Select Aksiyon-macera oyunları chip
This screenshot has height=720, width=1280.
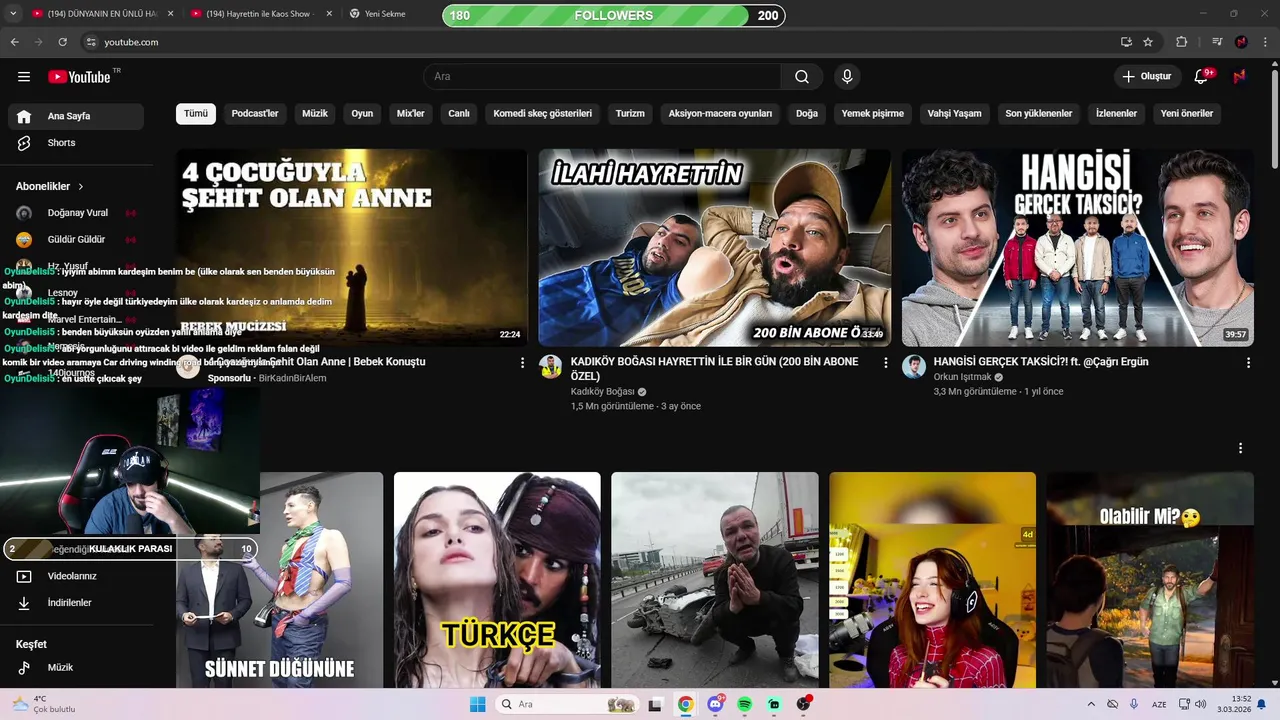[x=720, y=113]
